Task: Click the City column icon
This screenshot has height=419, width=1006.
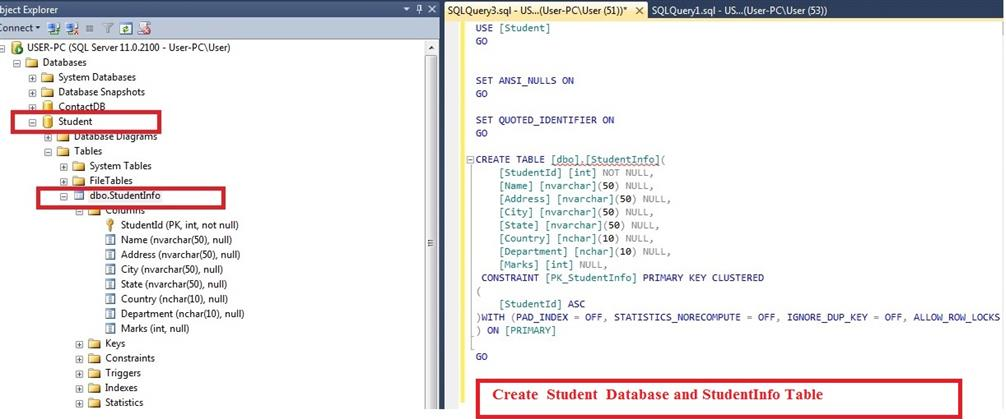Action: click(x=110, y=269)
